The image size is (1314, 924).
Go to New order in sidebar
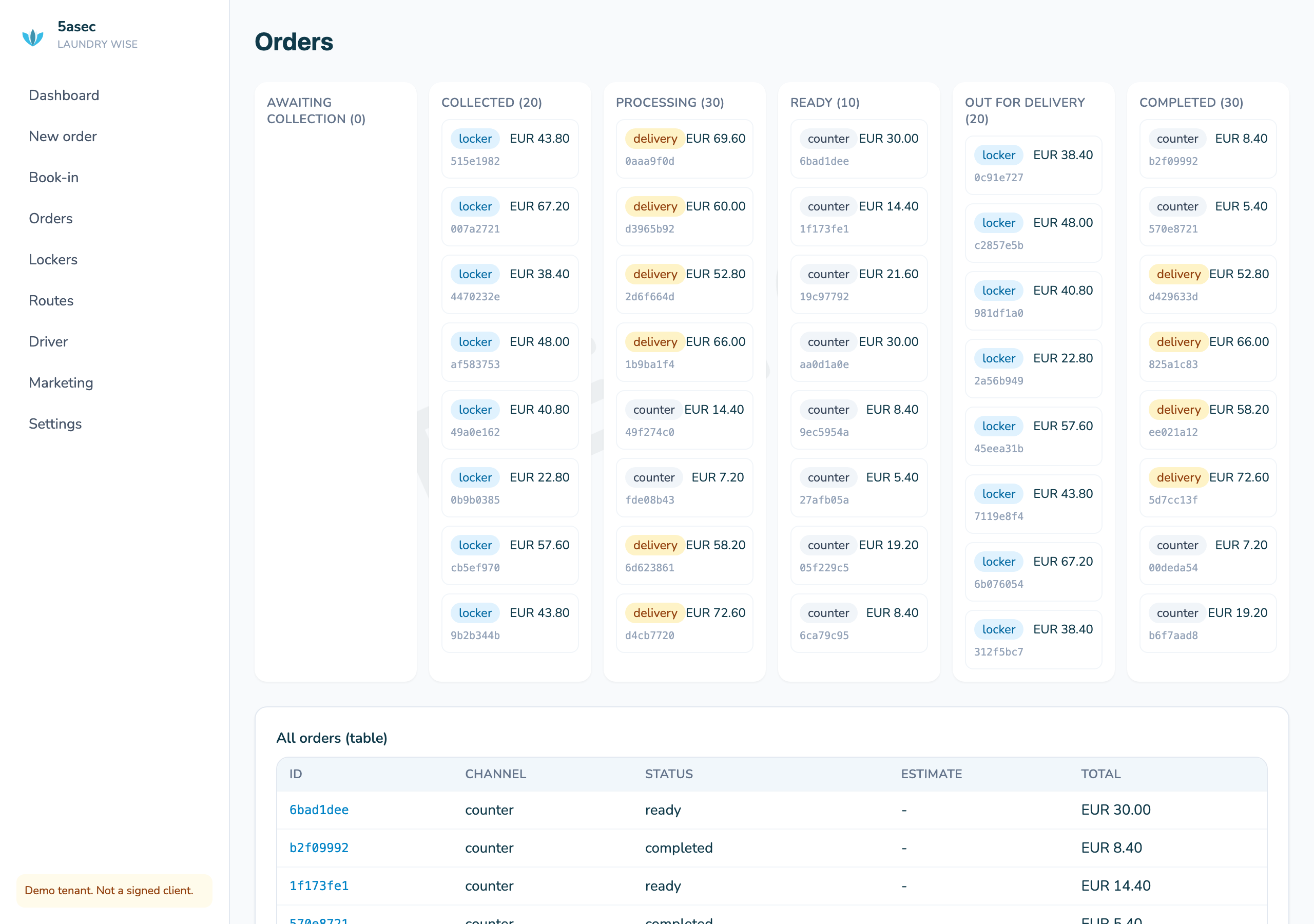(x=63, y=136)
